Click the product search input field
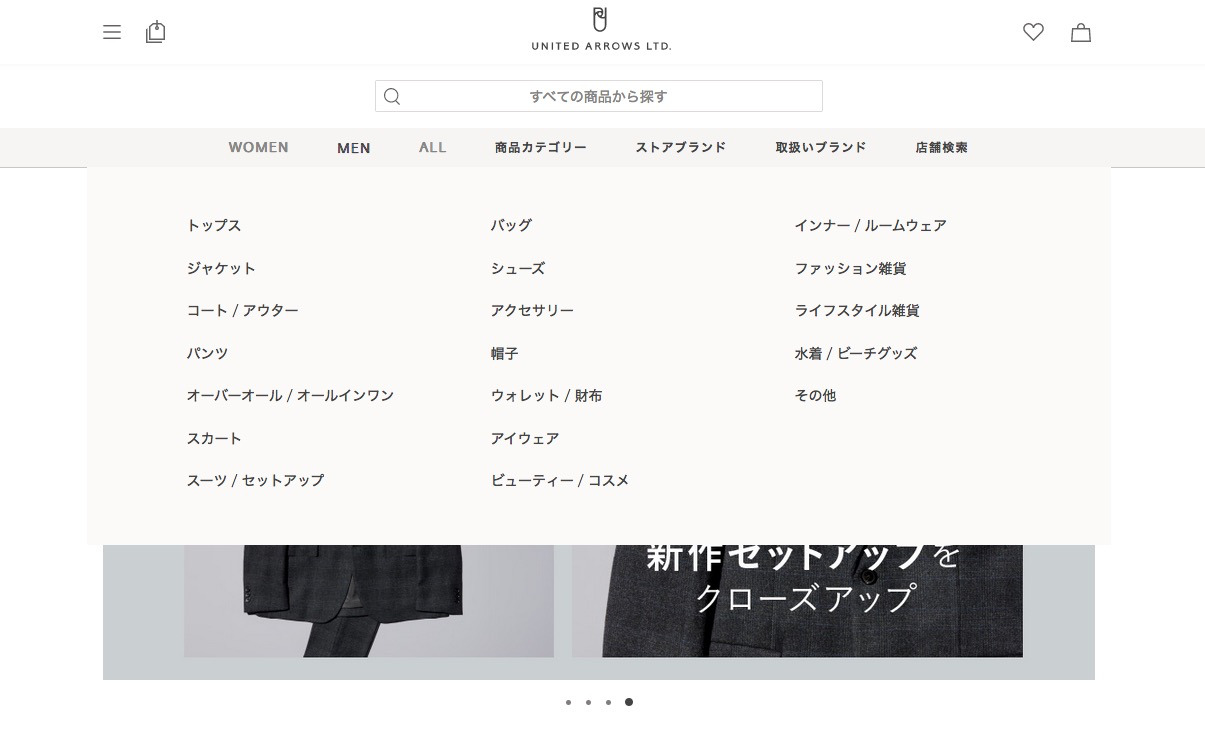 point(610,96)
